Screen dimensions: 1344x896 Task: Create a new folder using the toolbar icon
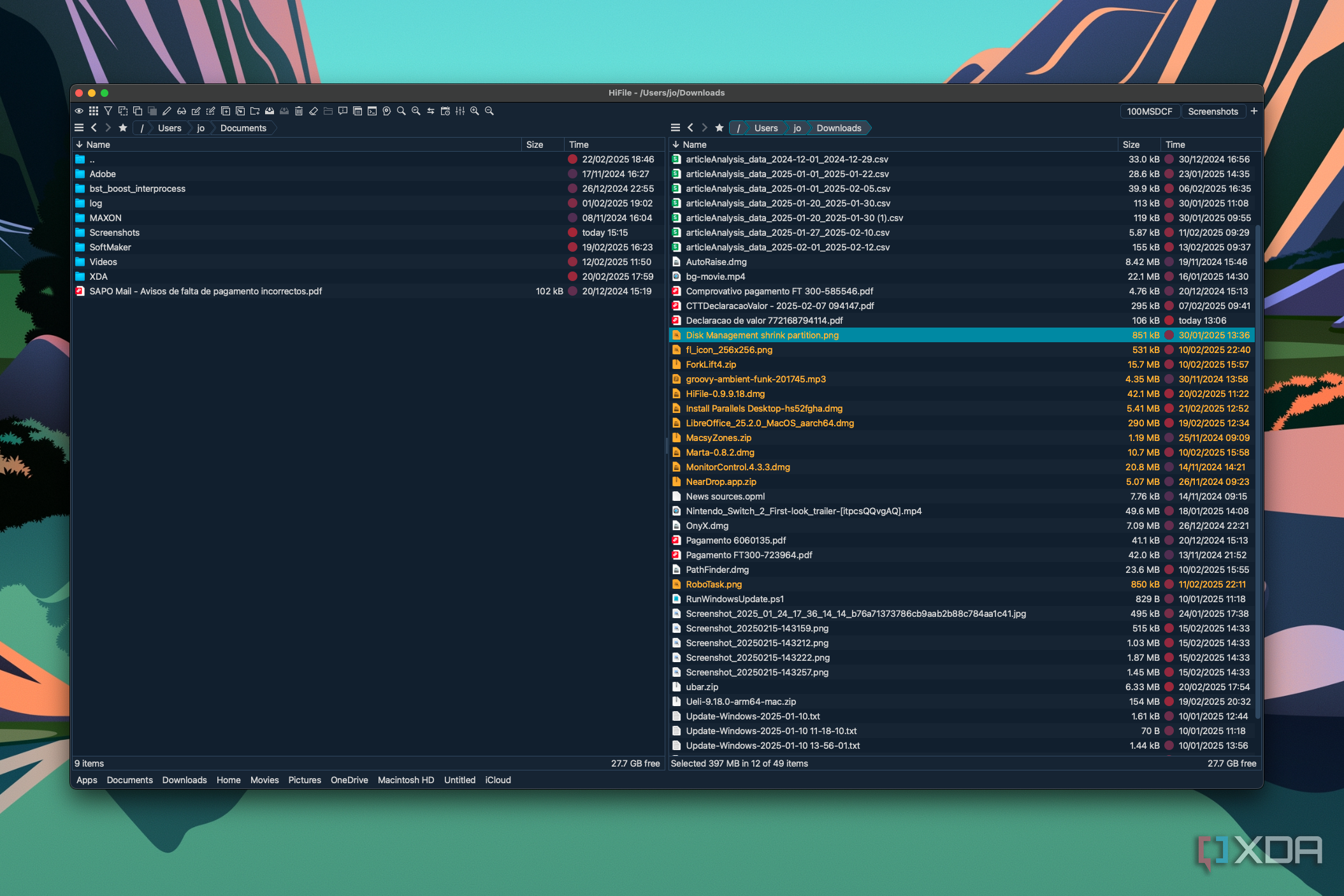pos(255,111)
